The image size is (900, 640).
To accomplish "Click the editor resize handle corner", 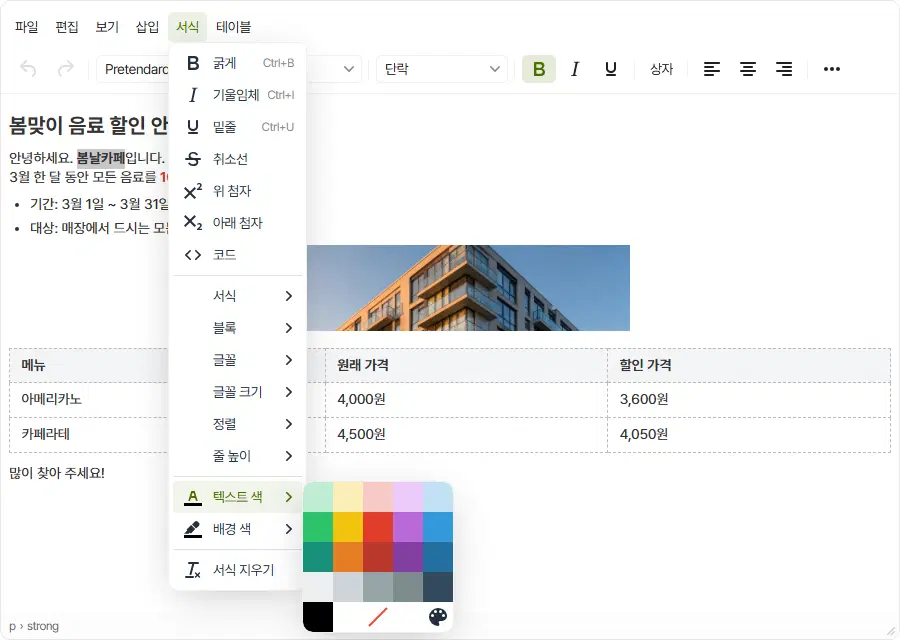I will click(891, 630).
